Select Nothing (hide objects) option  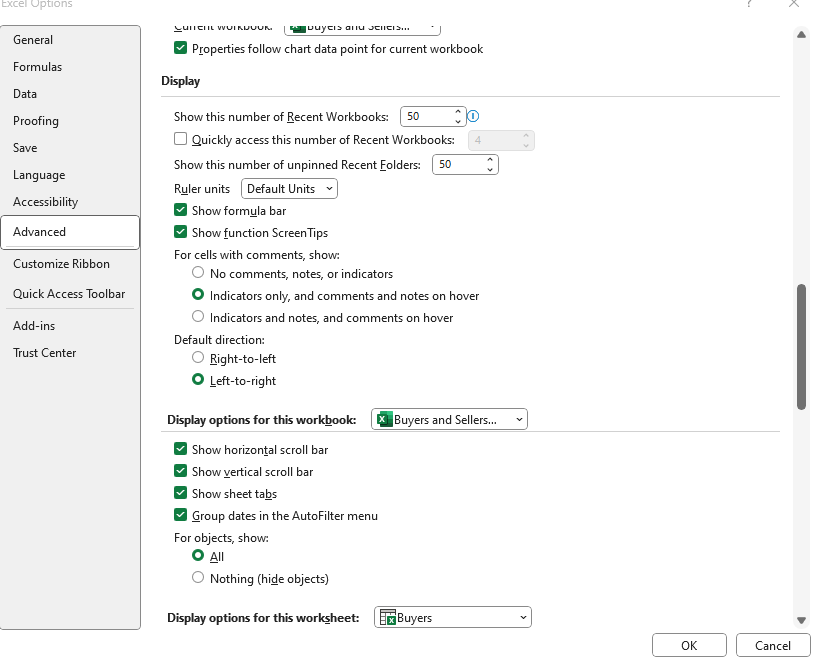coord(198,578)
